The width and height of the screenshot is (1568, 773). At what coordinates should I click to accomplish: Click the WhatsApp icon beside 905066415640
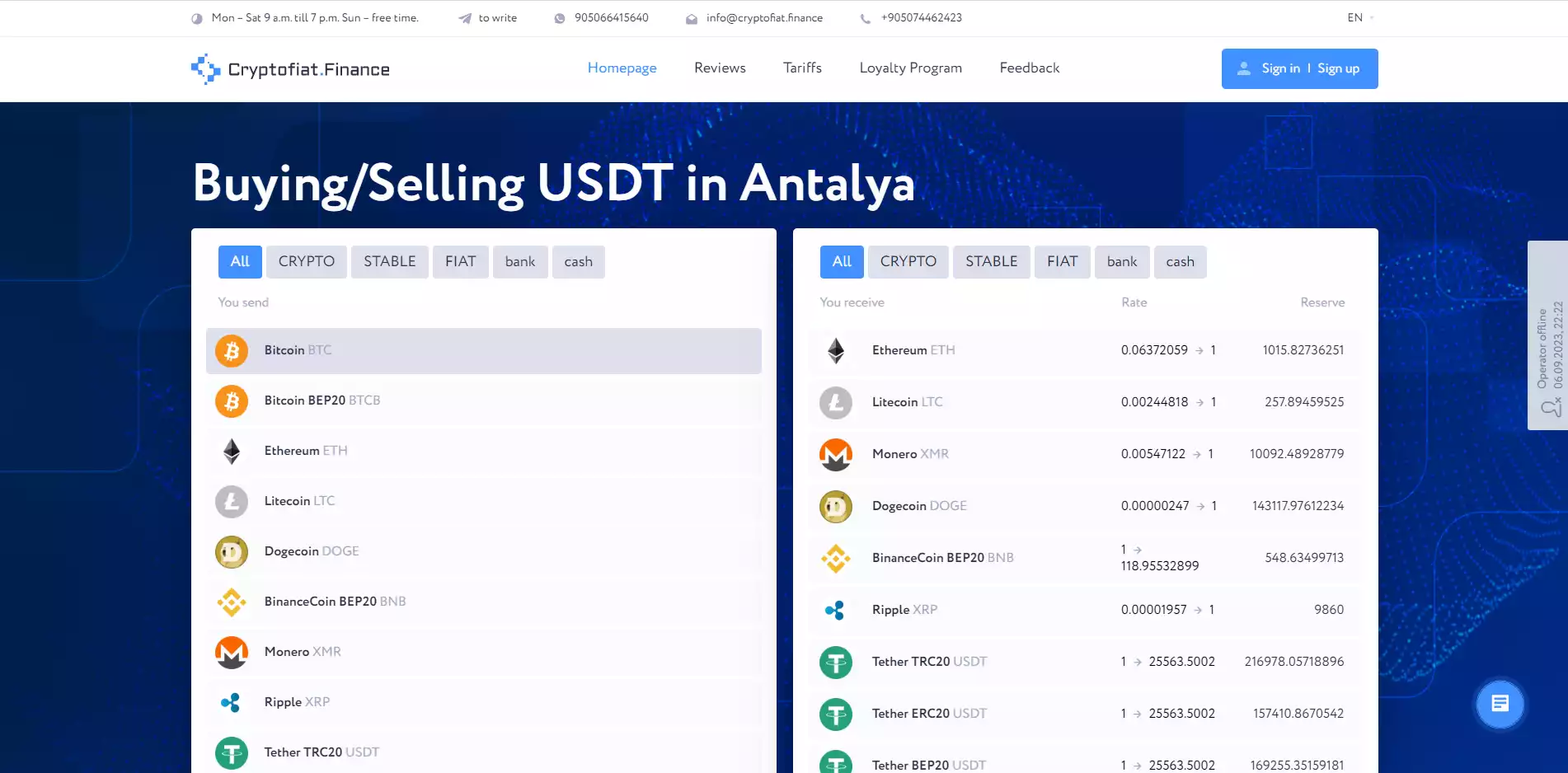click(x=560, y=18)
